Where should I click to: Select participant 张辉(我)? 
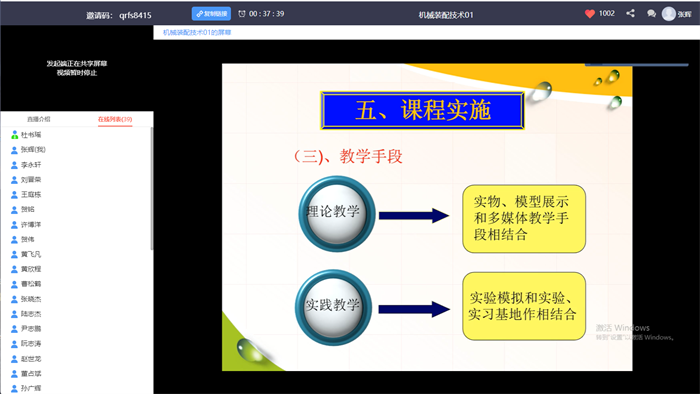click(x=33, y=149)
